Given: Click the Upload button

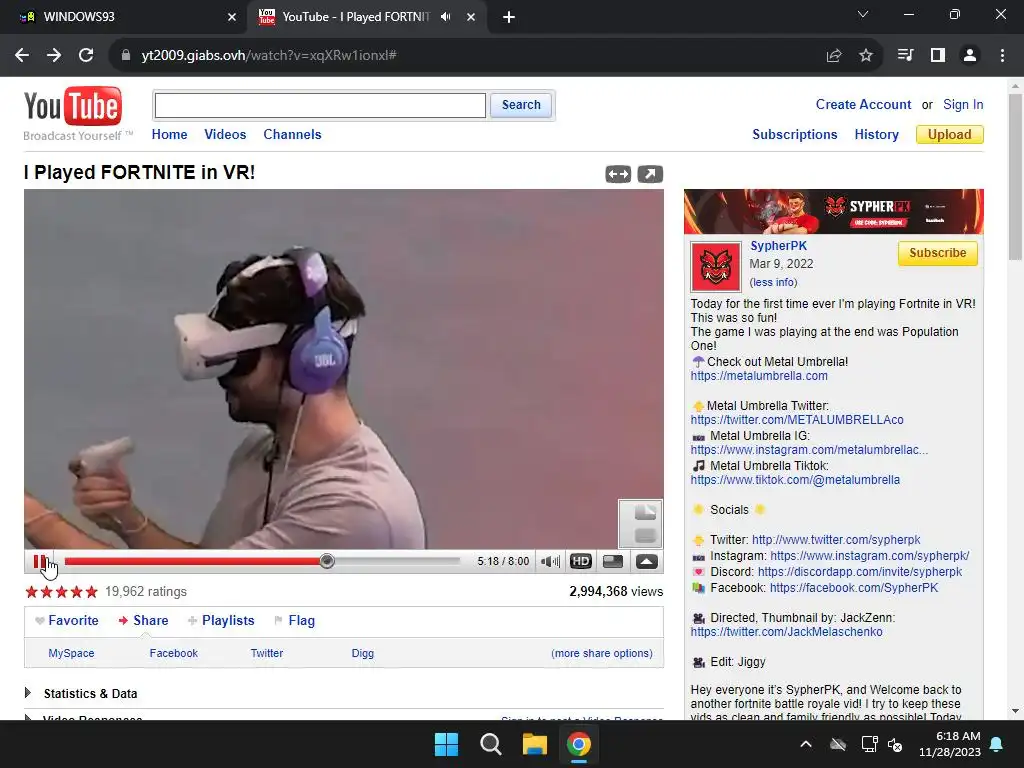Looking at the screenshot, I should [950, 135].
